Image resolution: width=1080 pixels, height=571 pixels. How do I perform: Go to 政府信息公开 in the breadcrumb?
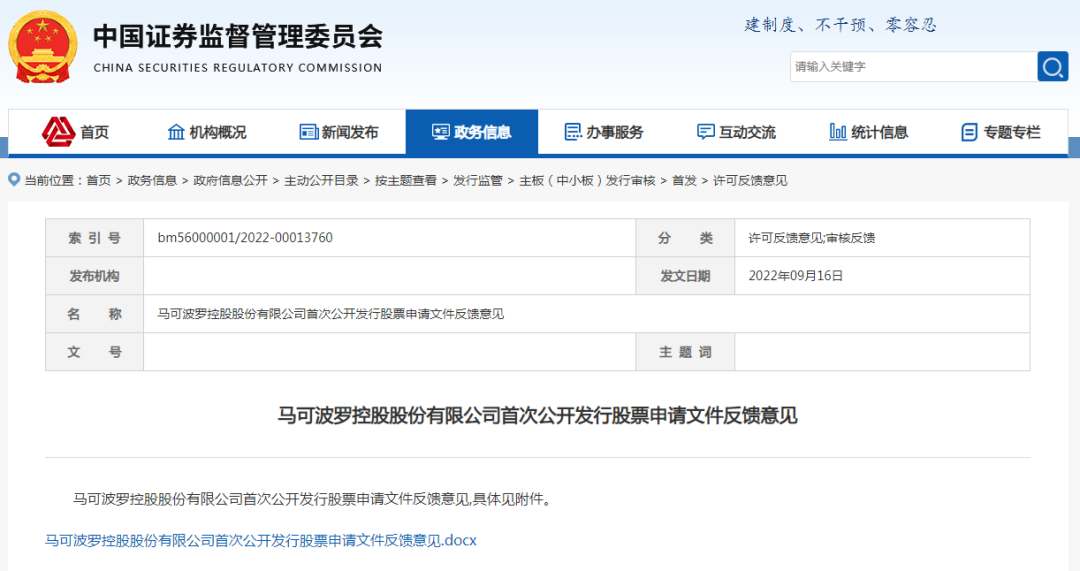click(x=231, y=180)
